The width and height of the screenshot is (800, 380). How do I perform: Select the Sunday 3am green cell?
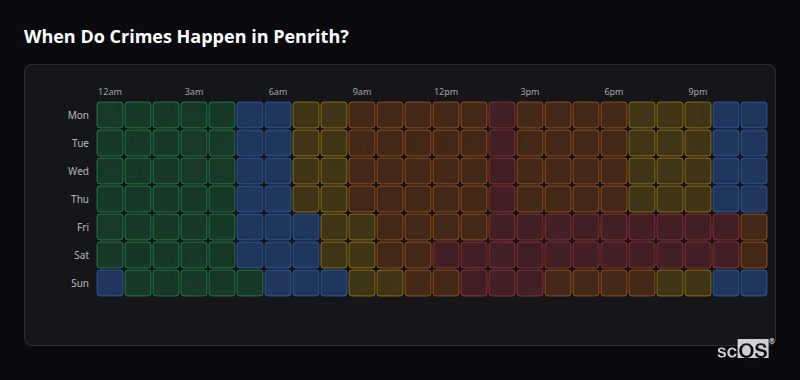[x=194, y=283]
